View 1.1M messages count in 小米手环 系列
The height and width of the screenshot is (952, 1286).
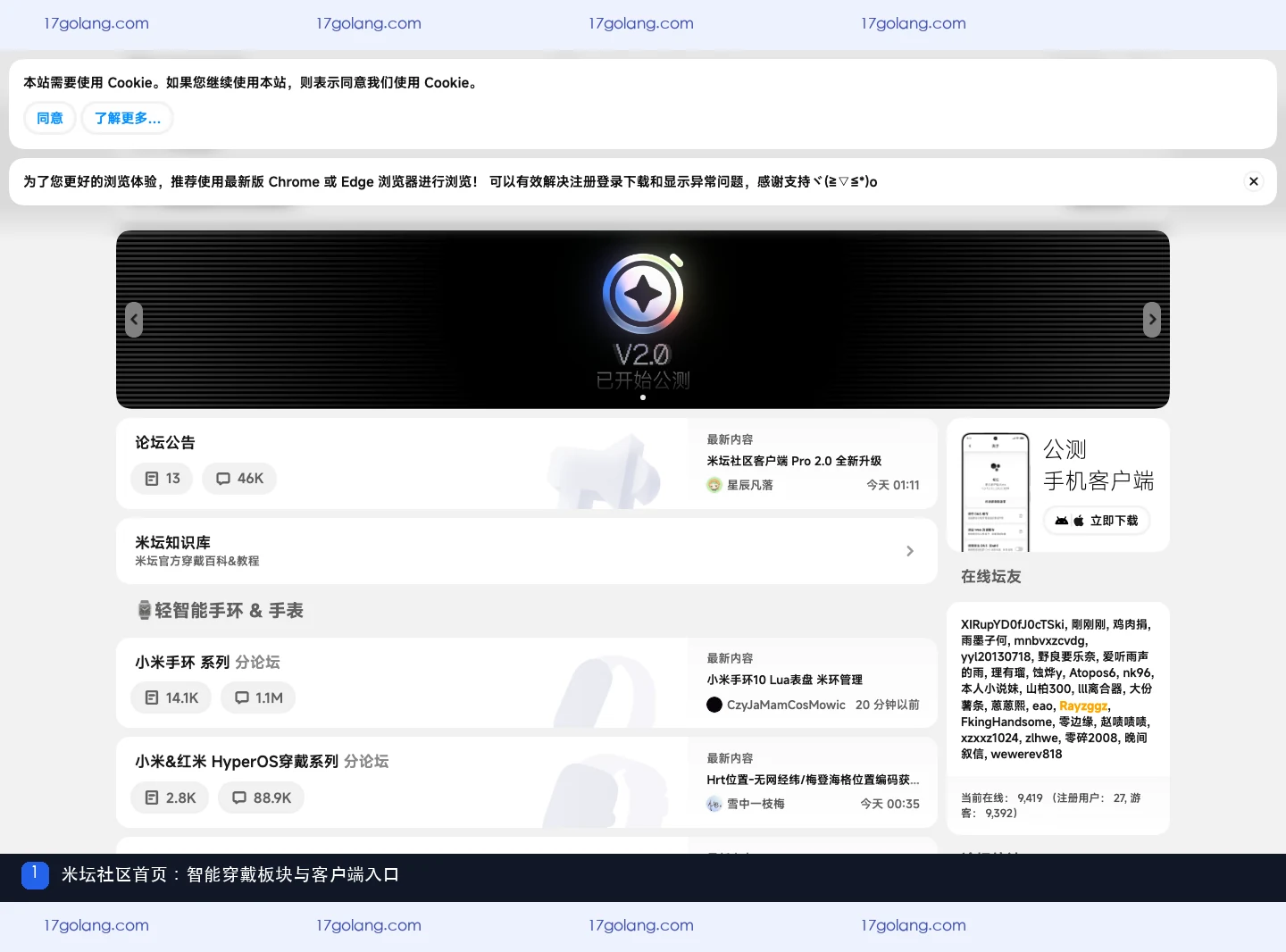point(258,697)
